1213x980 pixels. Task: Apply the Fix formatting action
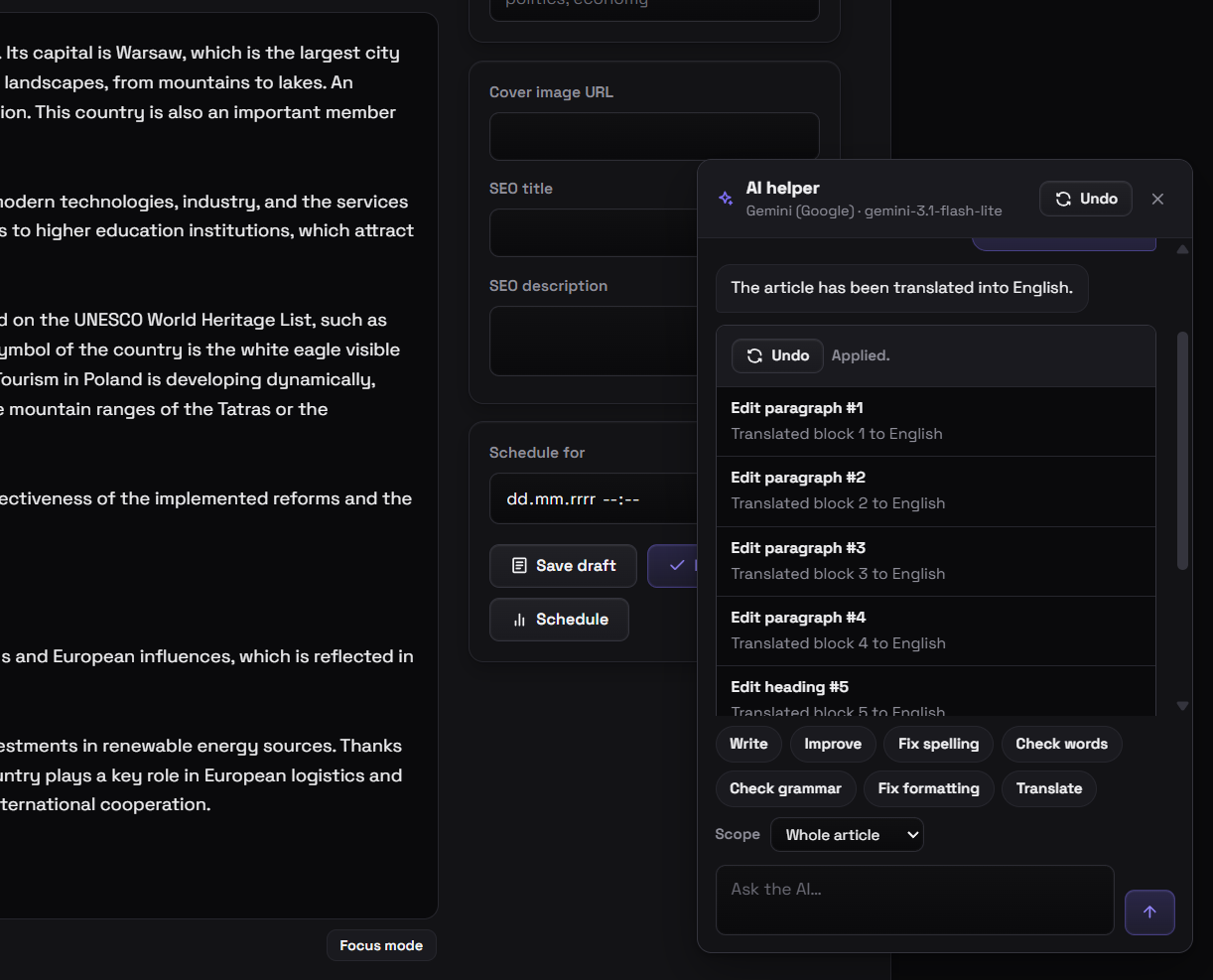(x=928, y=788)
